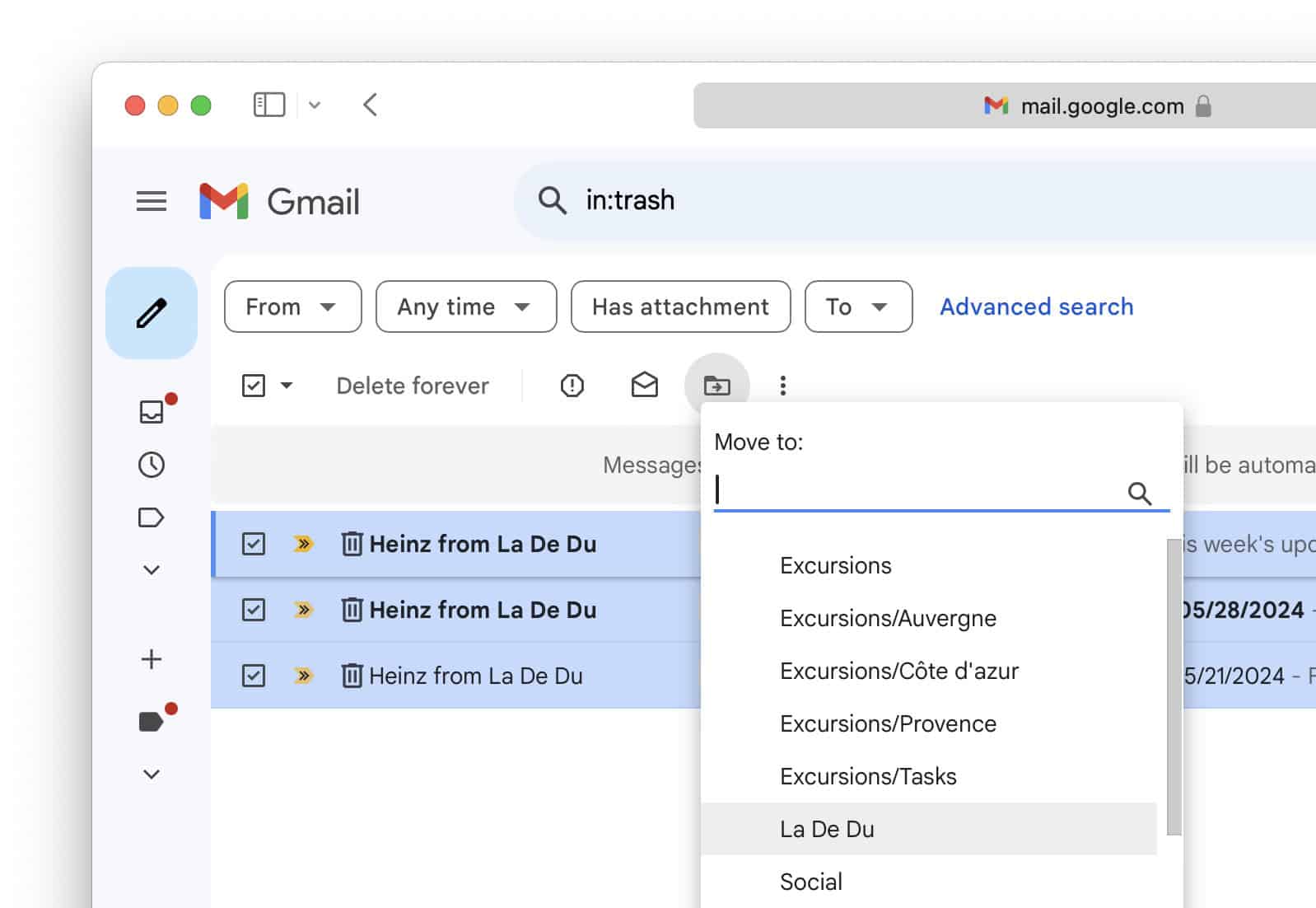
Task: Click the importance marker on the second Heinz row
Action: pyautogui.click(x=304, y=610)
